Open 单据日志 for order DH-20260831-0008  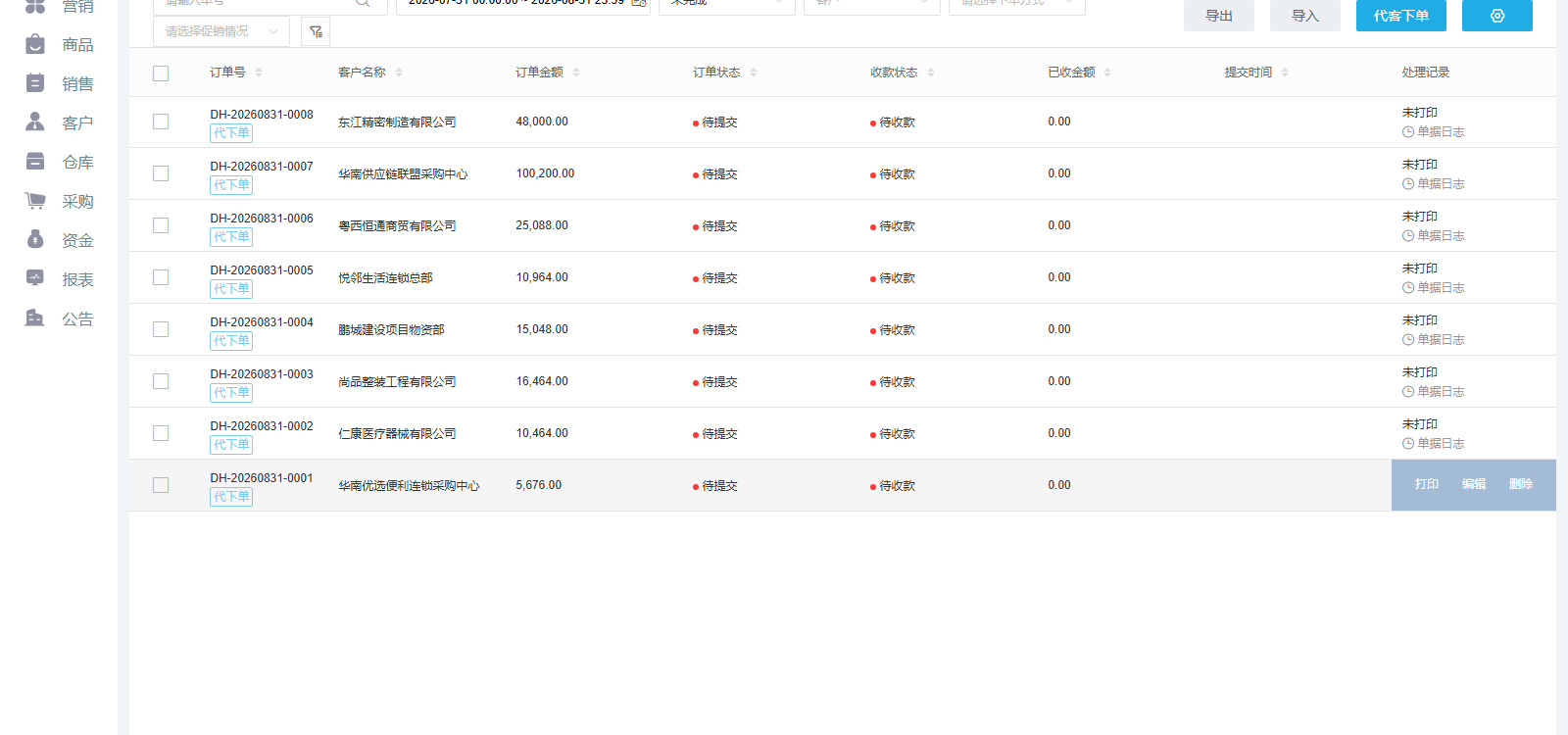point(1434,132)
